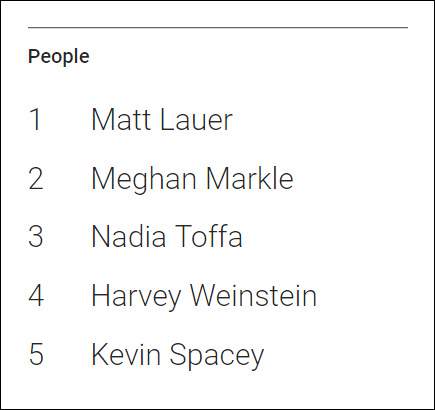Click the word Markle

[249, 178]
